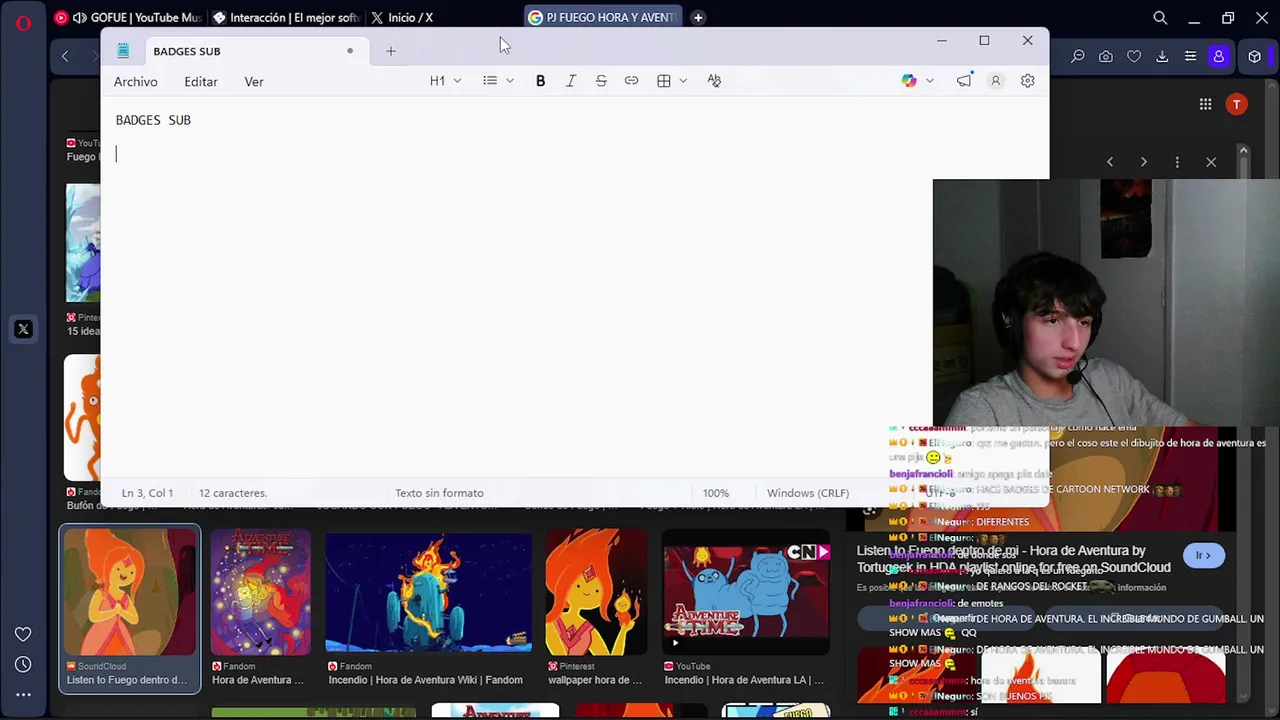1280x720 pixels.
Task: Close the Google image preview panel
Action: pyautogui.click(x=1211, y=162)
